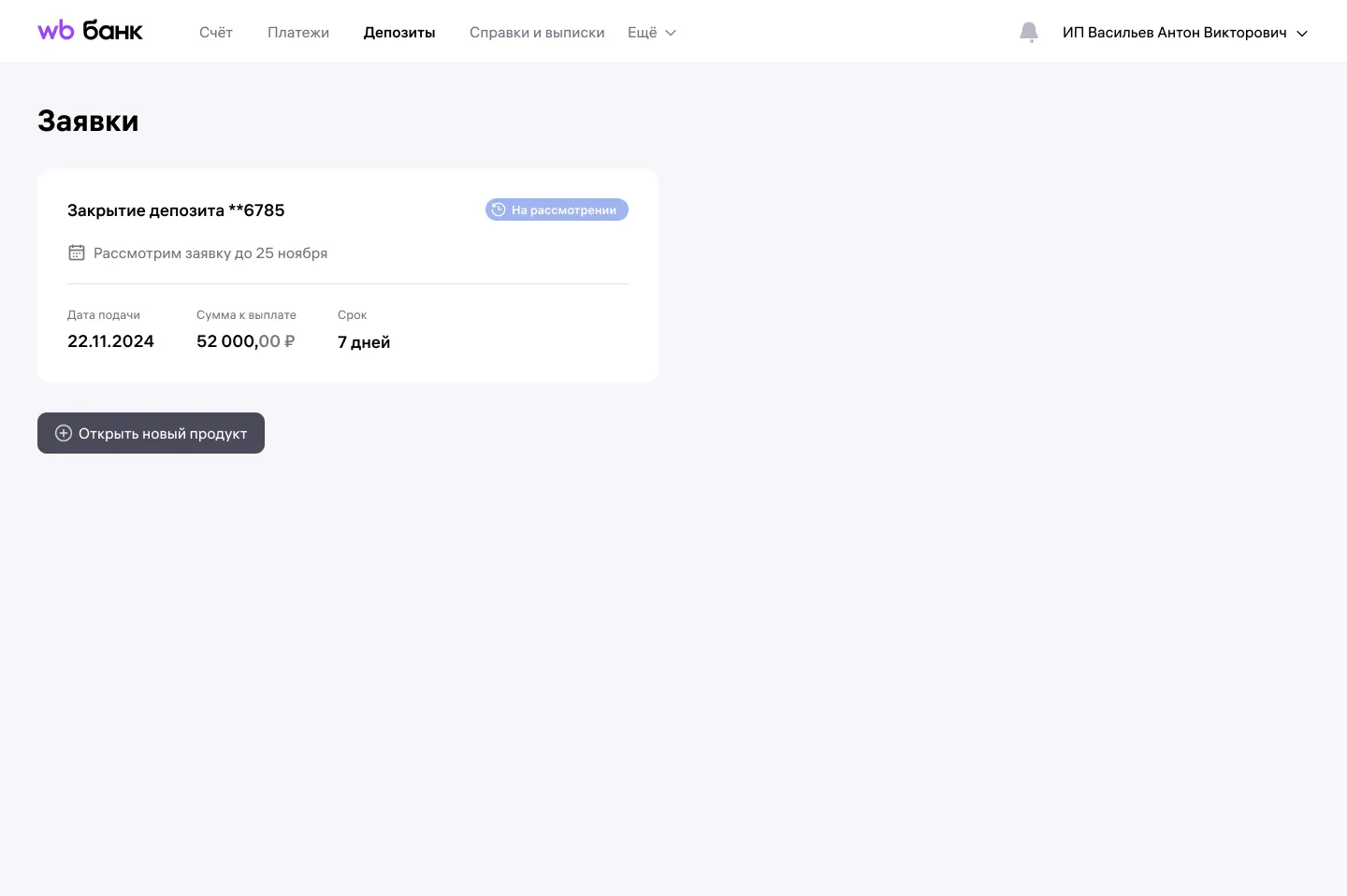Click the plus icon on the new product button
1347x896 pixels.
point(64,433)
